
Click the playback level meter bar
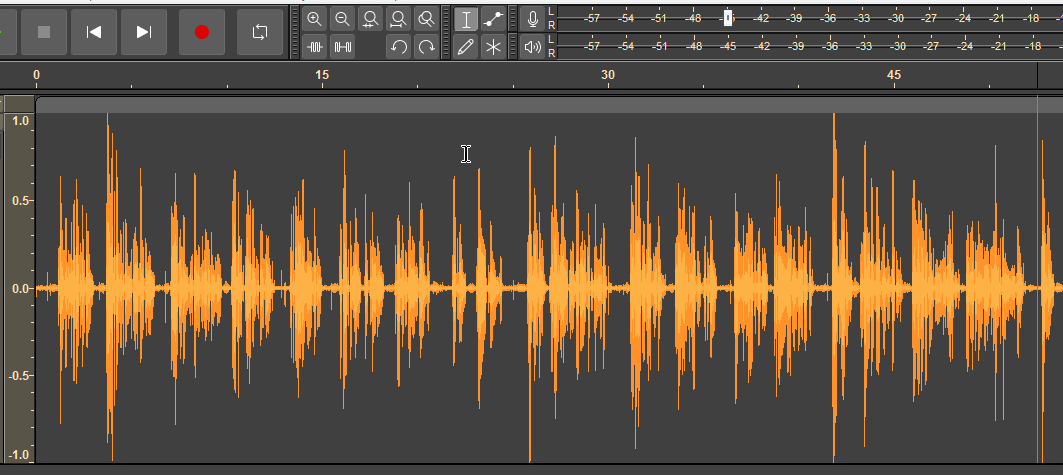coord(810,46)
